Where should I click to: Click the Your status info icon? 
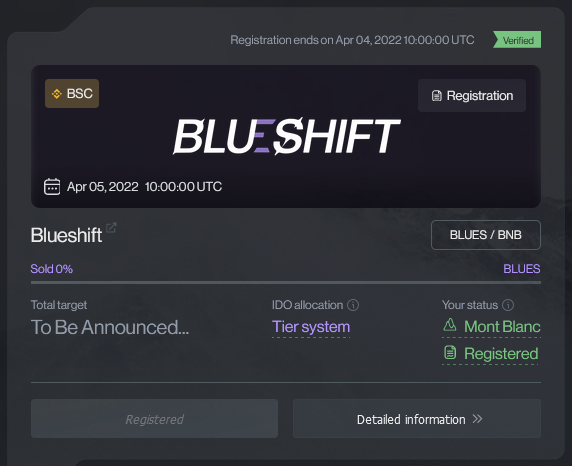point(508,305)
